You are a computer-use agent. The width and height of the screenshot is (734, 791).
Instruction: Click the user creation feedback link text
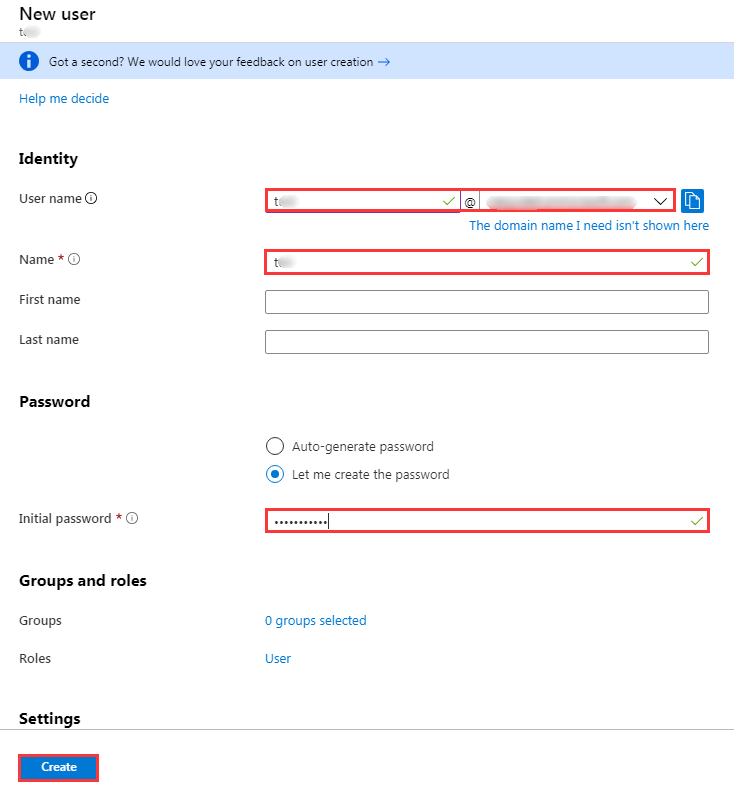pyautogui.click(x=211, y=62)
